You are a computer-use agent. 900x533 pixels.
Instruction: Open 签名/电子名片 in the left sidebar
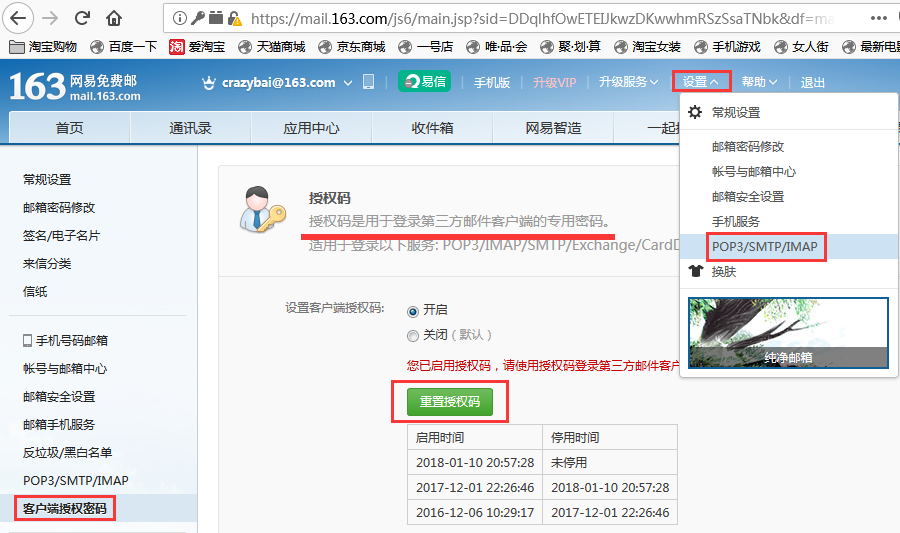[x=61, y=236]
